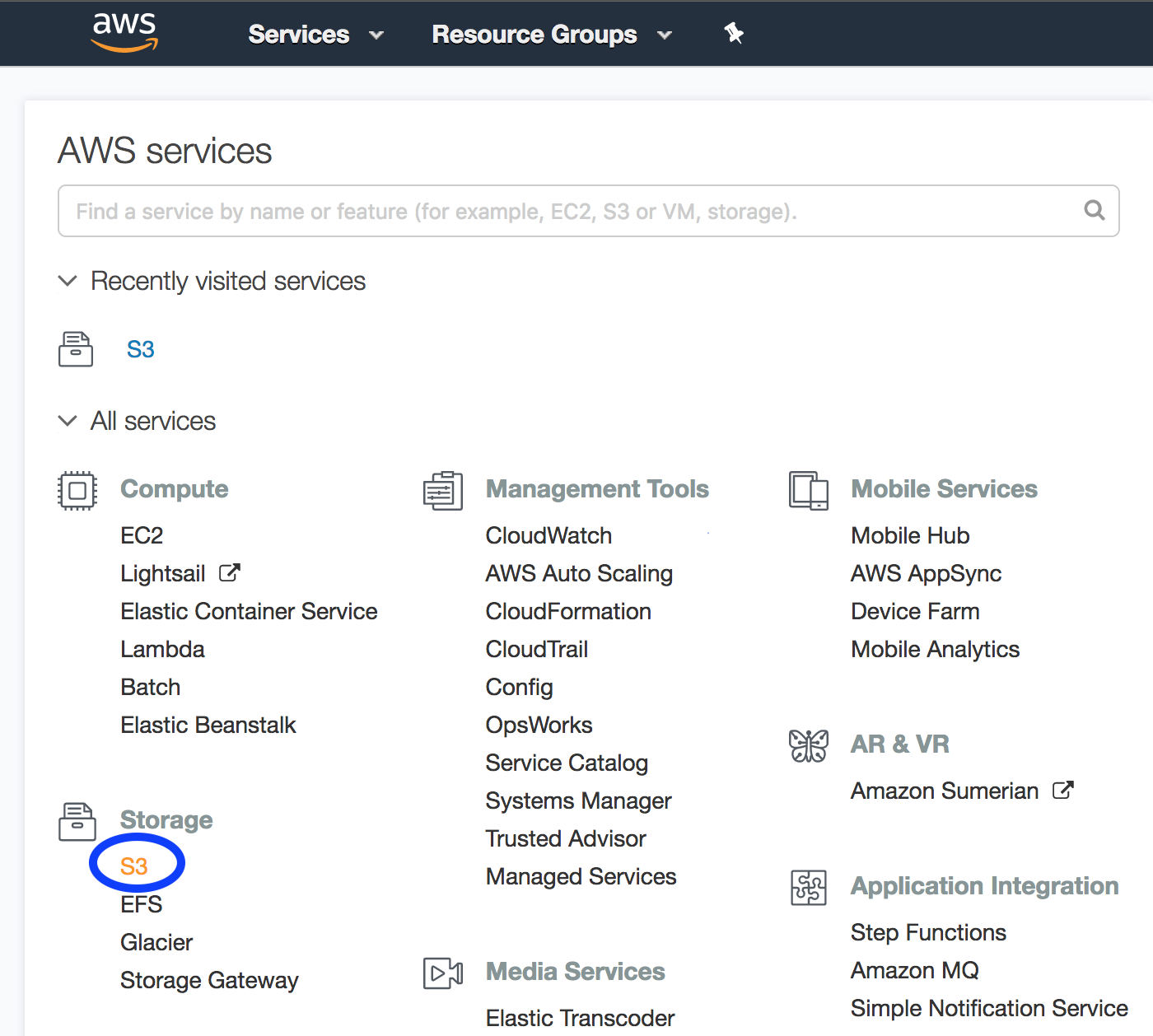Click the Management Tools clipboard icon

(x=443, y=491)
